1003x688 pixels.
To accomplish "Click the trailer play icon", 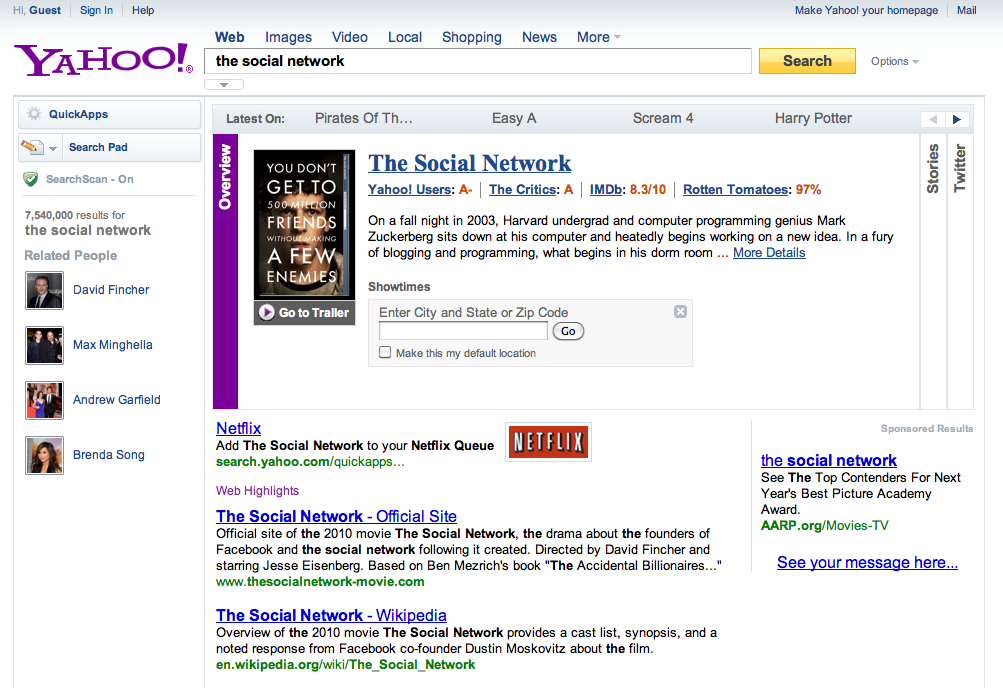I will [267, 312].
